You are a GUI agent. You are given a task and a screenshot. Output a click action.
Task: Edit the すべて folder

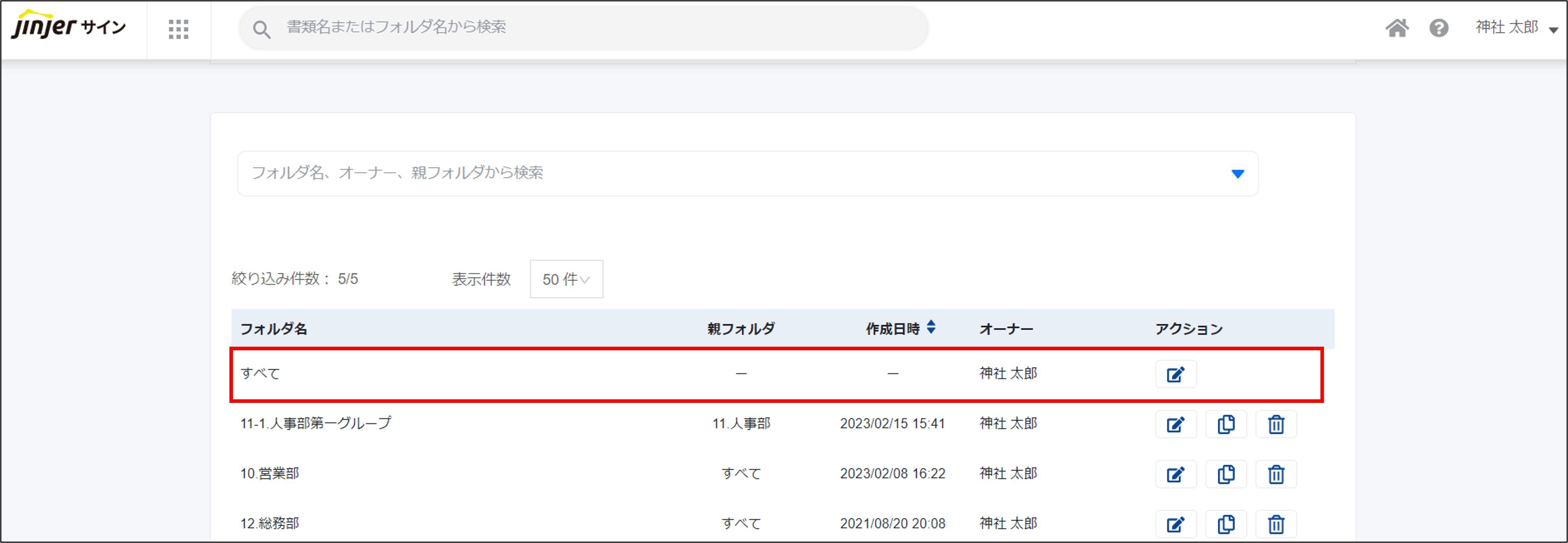1175,374
